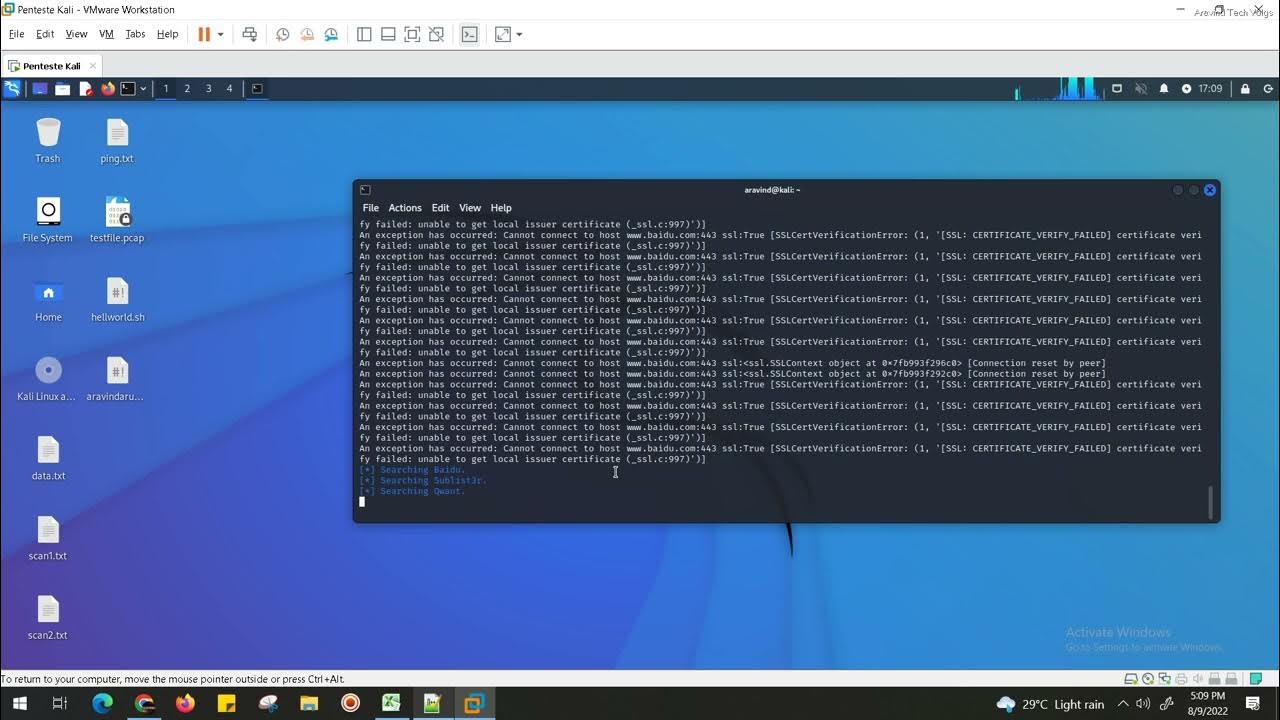Open the snapshot manager

(331, 34)
